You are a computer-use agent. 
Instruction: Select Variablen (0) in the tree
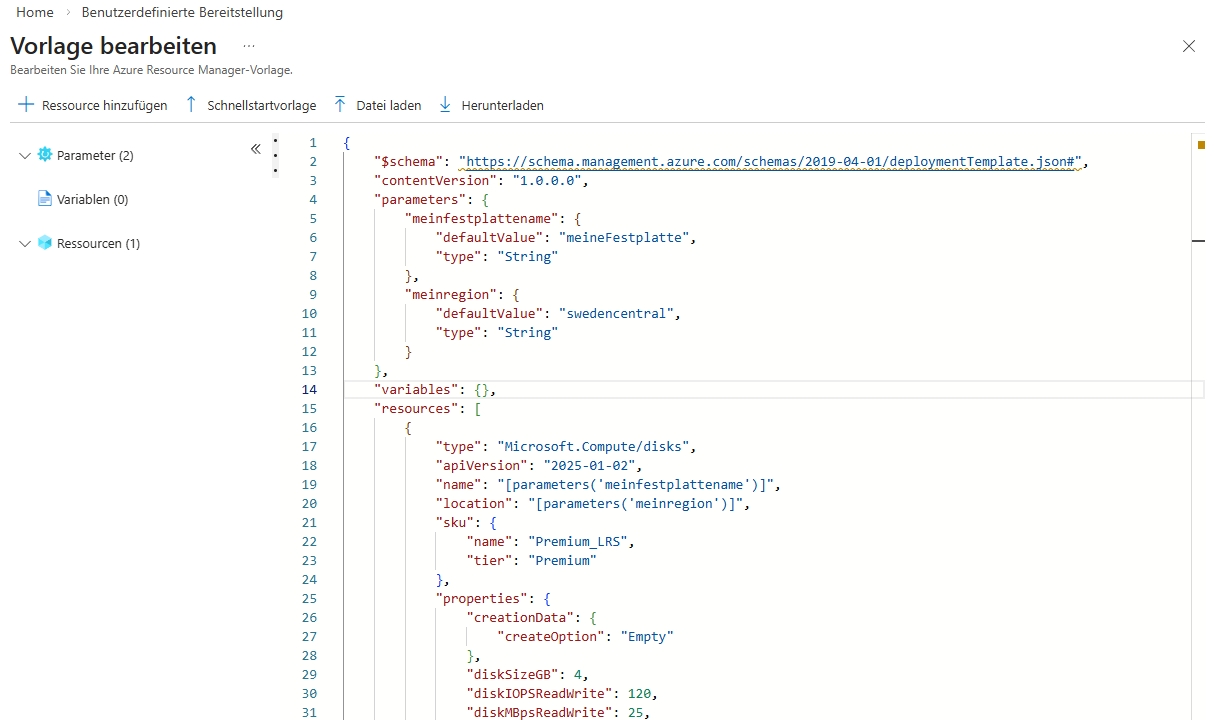[x=92, y=199]
